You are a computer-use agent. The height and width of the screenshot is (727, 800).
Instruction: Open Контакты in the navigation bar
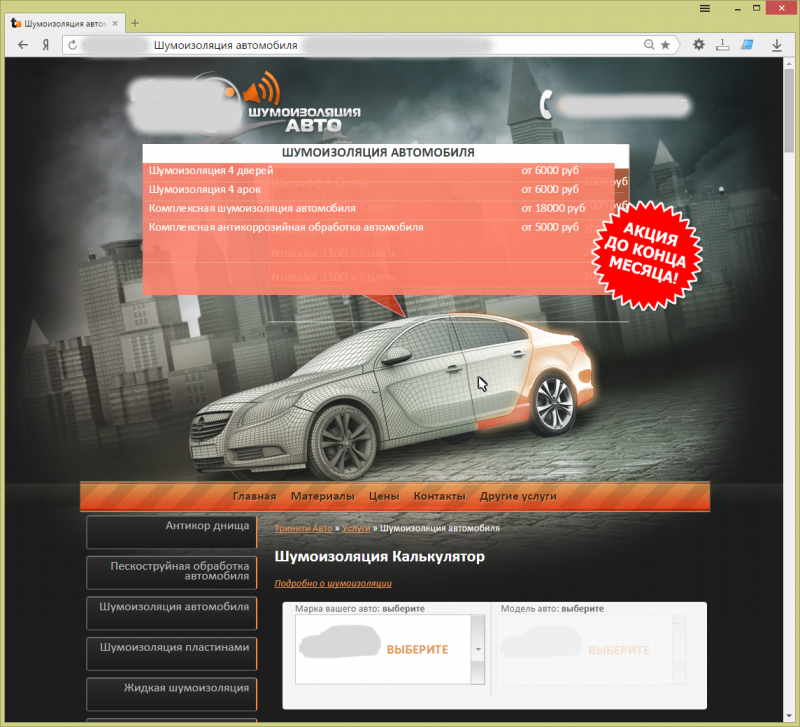click(x=439, y=496)
